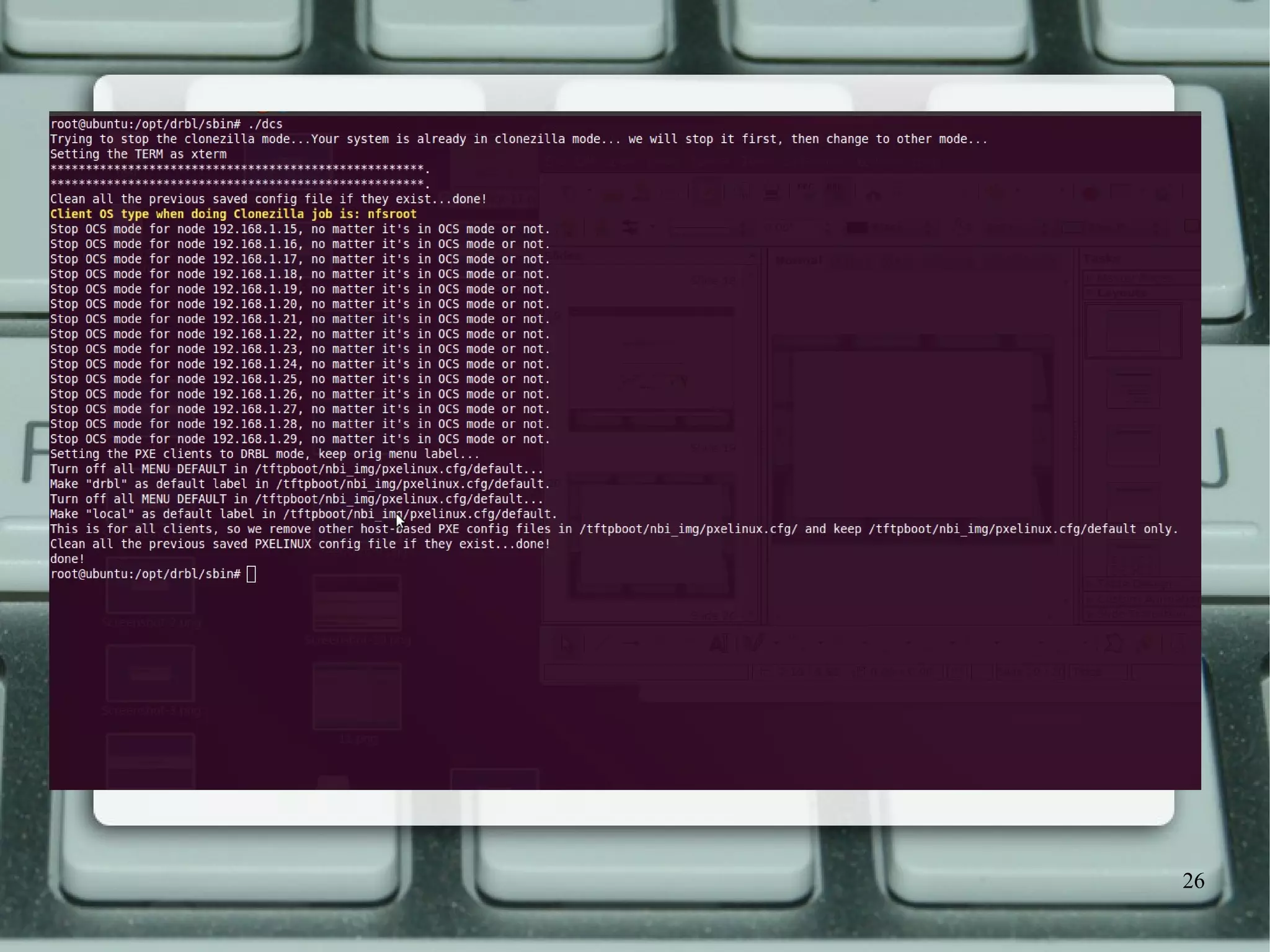Select the blank layout thumbnail in Layouts

tap(1132, 331)
